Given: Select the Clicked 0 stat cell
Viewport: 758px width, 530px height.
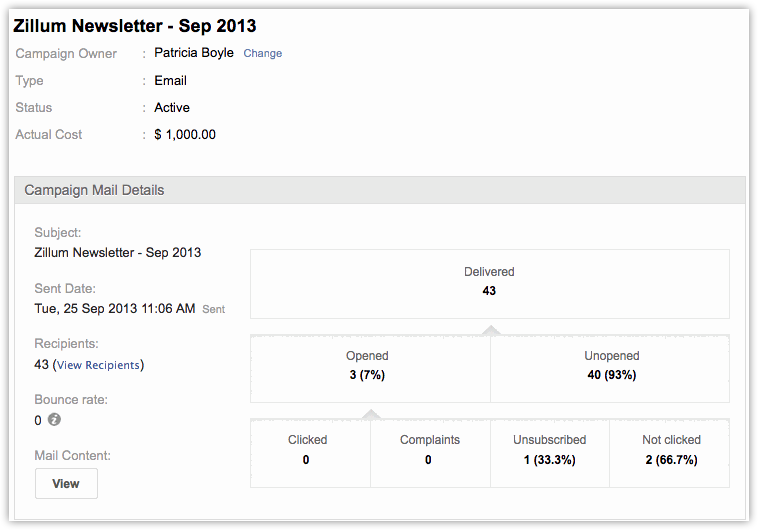Looking at the screenshot, I should (307, 450).
